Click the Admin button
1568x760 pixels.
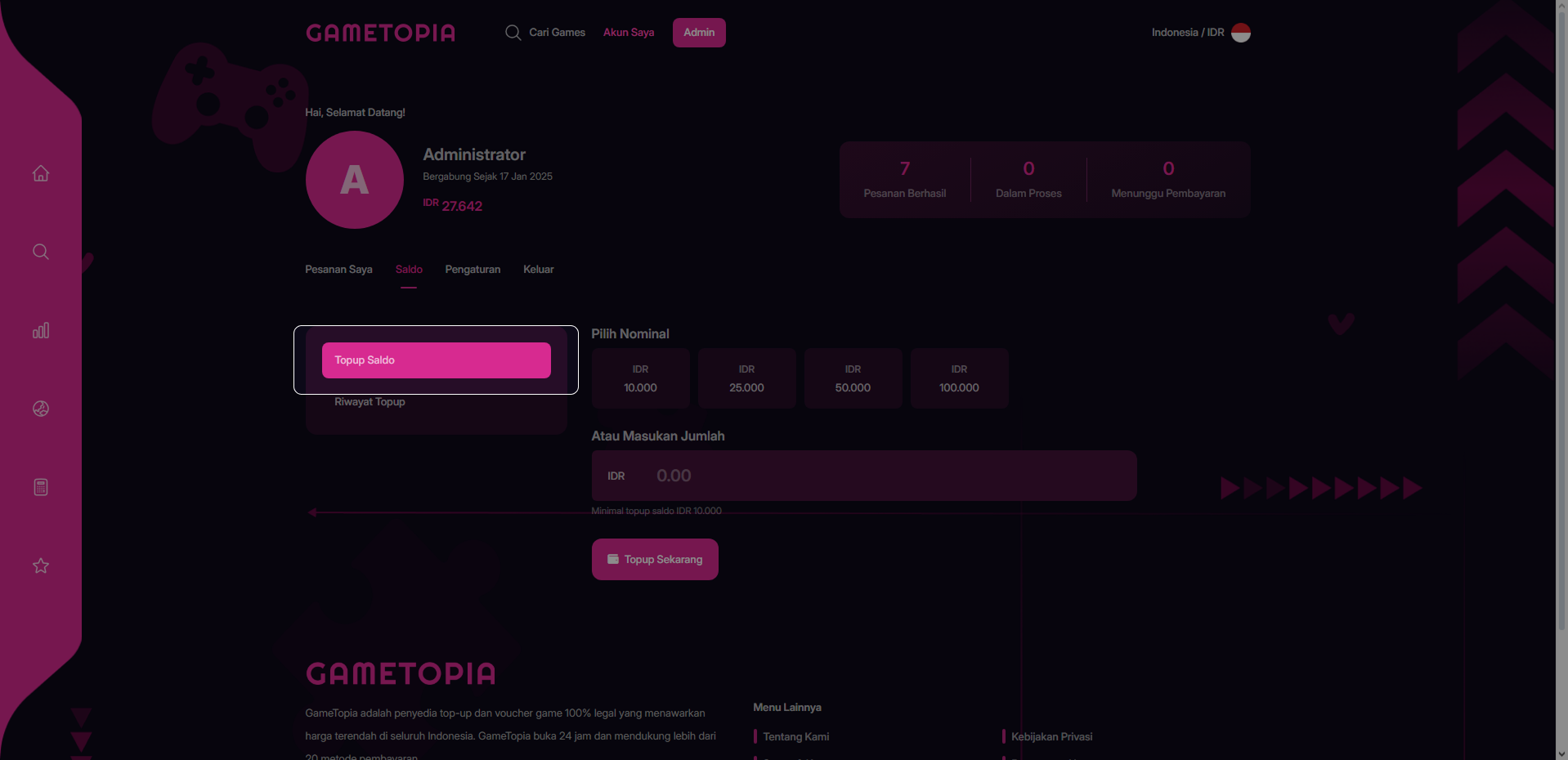pos(699,33)
